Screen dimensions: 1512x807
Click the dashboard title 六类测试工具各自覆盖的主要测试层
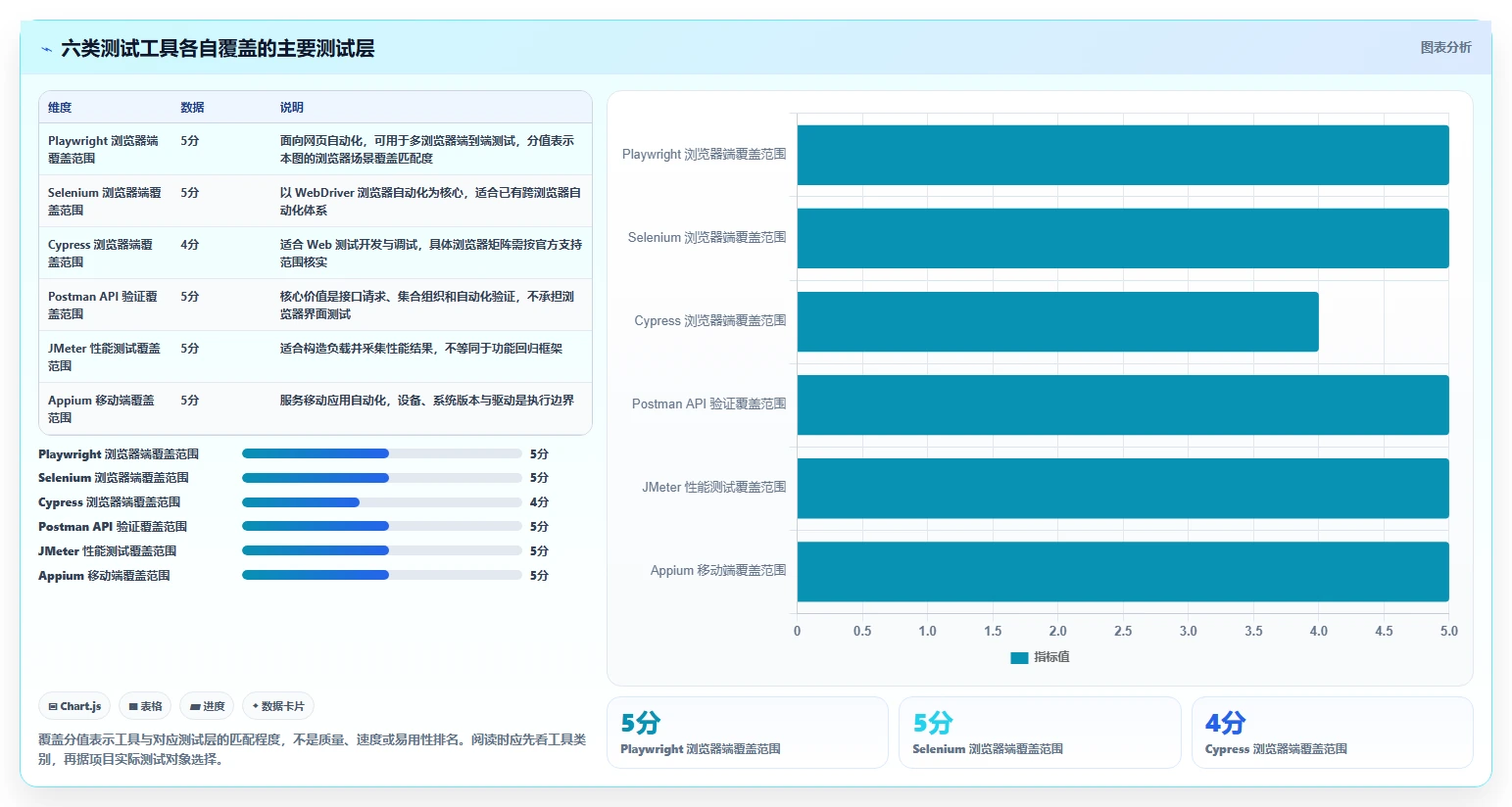(218, 49)
